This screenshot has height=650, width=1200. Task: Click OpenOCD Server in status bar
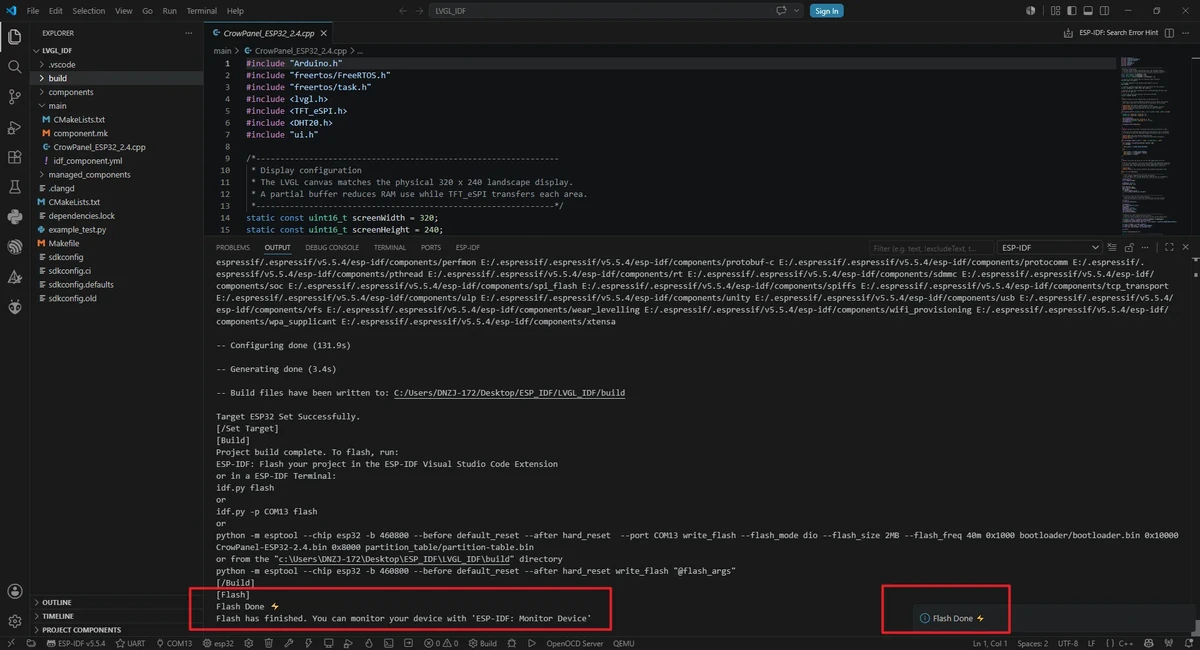click(575, 643)
